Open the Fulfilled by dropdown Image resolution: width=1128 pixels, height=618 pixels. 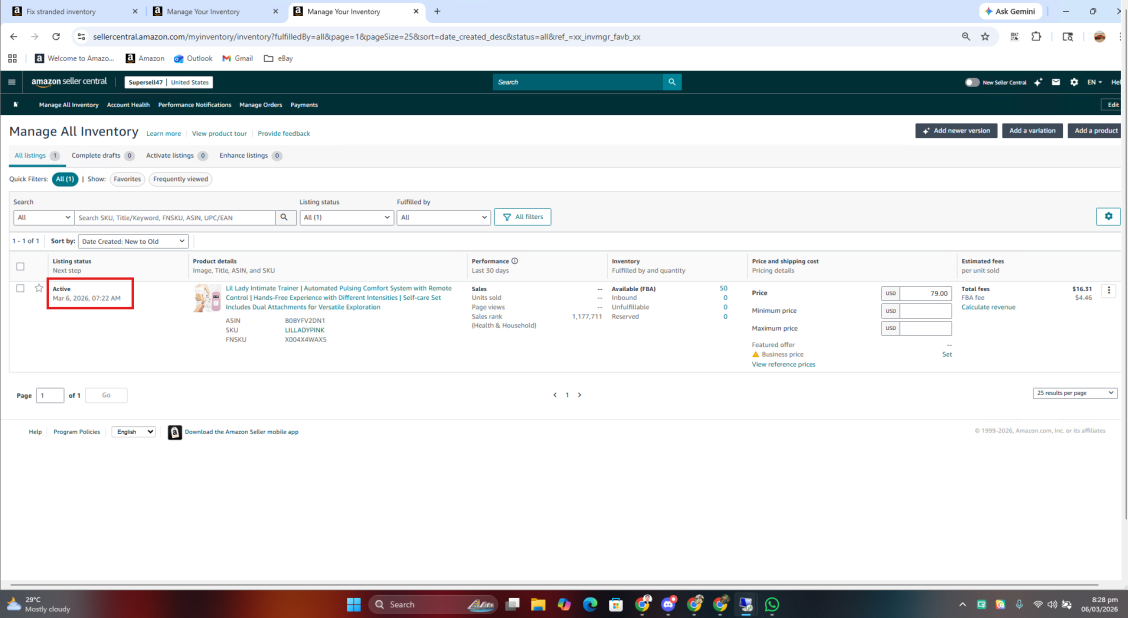[443, 217]
